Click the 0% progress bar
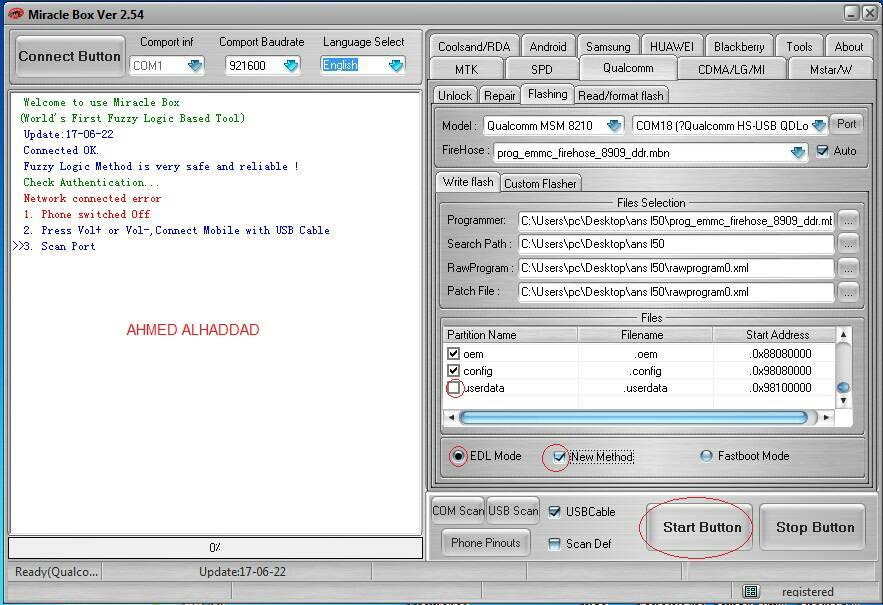Viewport: 883px width, 605px height. coord(215,548)
